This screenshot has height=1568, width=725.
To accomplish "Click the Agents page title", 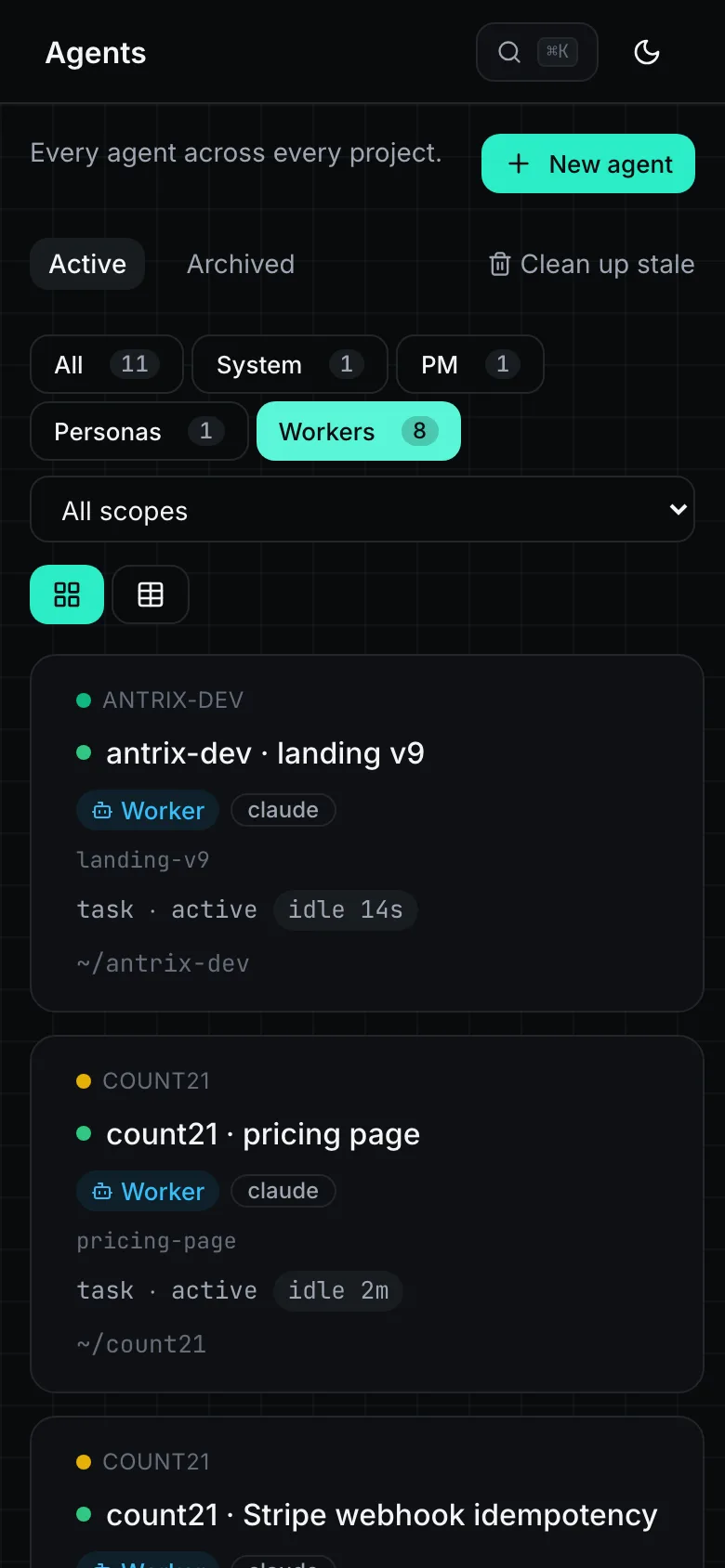I will (x=96, y=53).
